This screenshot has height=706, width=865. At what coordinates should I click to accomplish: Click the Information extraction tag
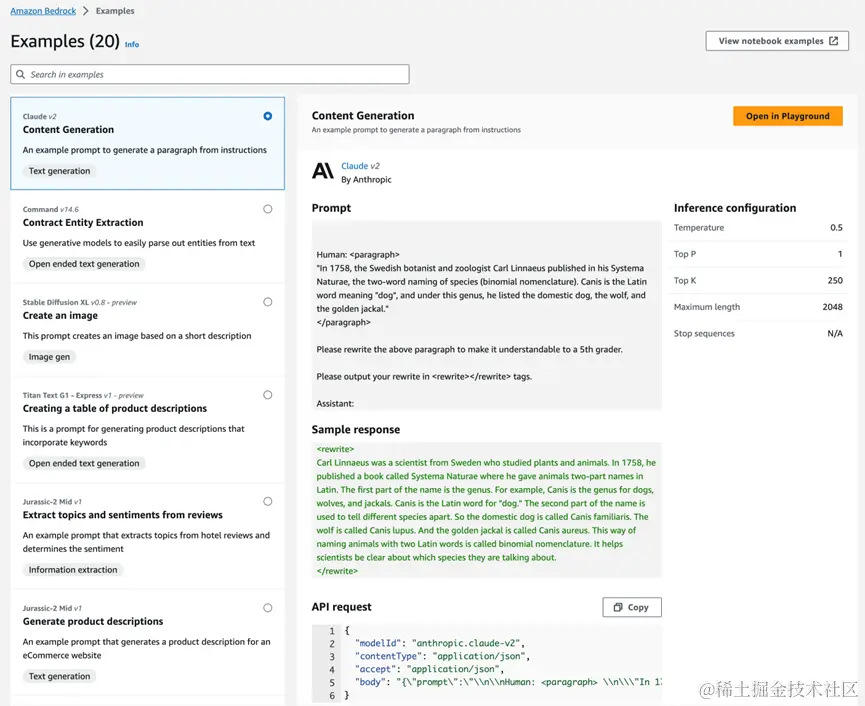pyautogui.click(x=73, y=570)
